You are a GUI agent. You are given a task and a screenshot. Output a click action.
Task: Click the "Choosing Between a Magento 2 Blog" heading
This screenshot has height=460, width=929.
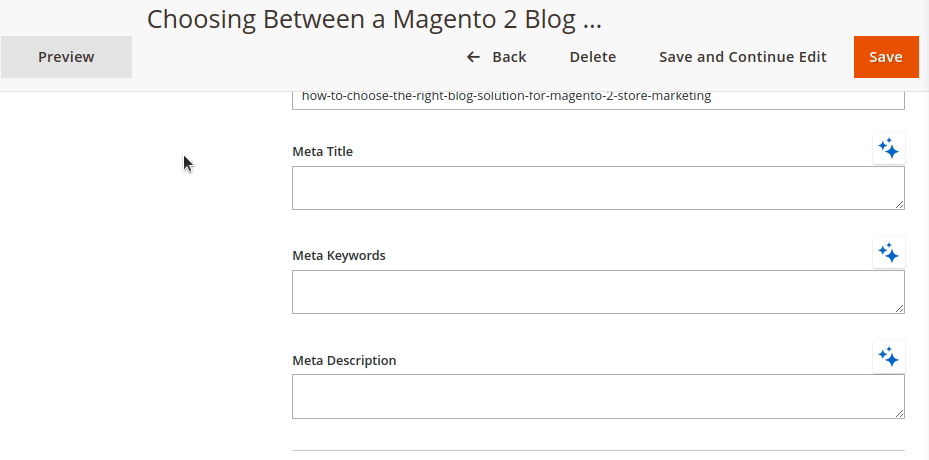point(374,19)
